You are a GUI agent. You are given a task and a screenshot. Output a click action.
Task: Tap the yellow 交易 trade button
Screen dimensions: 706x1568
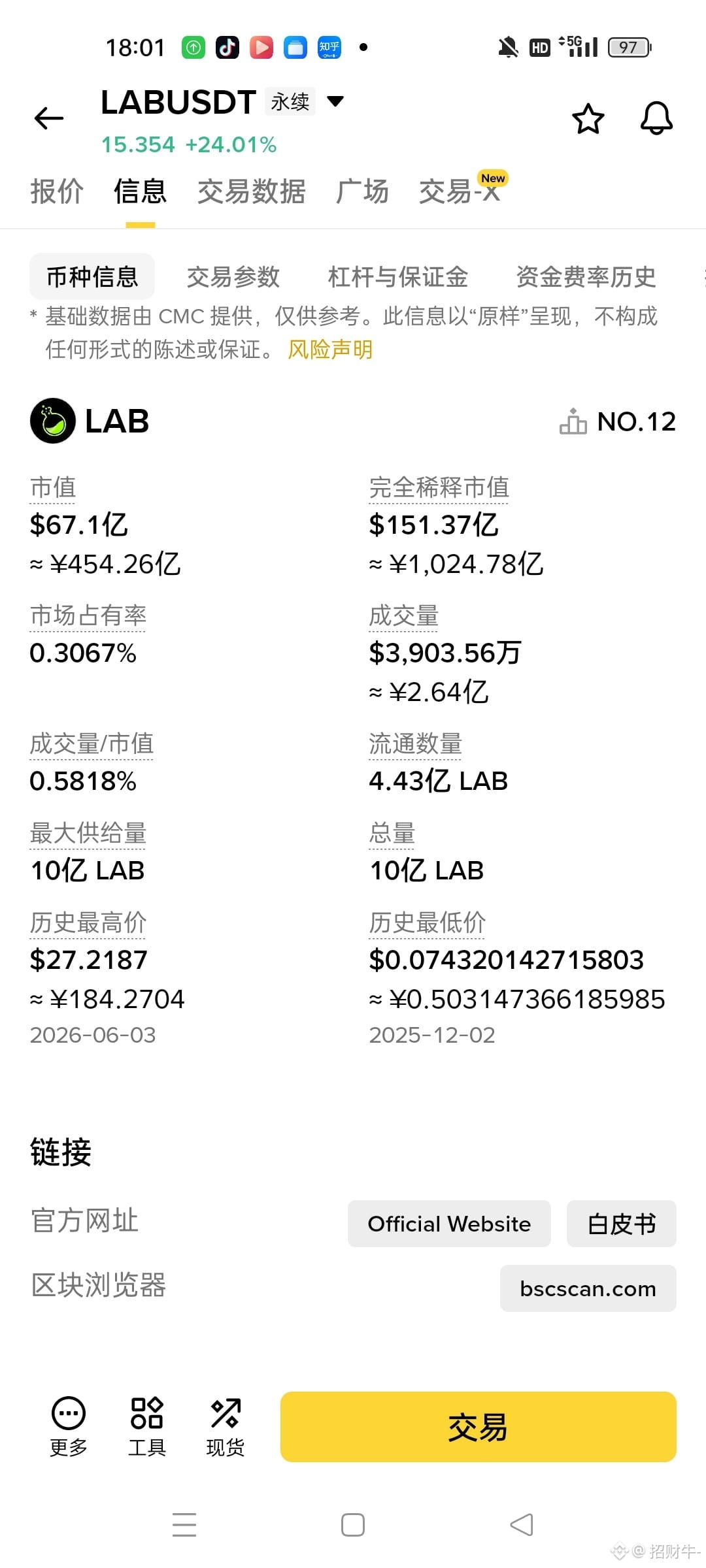pos(479,1427)
